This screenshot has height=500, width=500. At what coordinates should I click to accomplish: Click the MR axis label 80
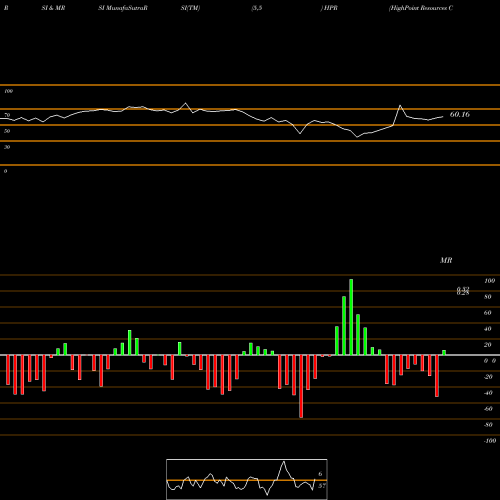click(488, 297)
